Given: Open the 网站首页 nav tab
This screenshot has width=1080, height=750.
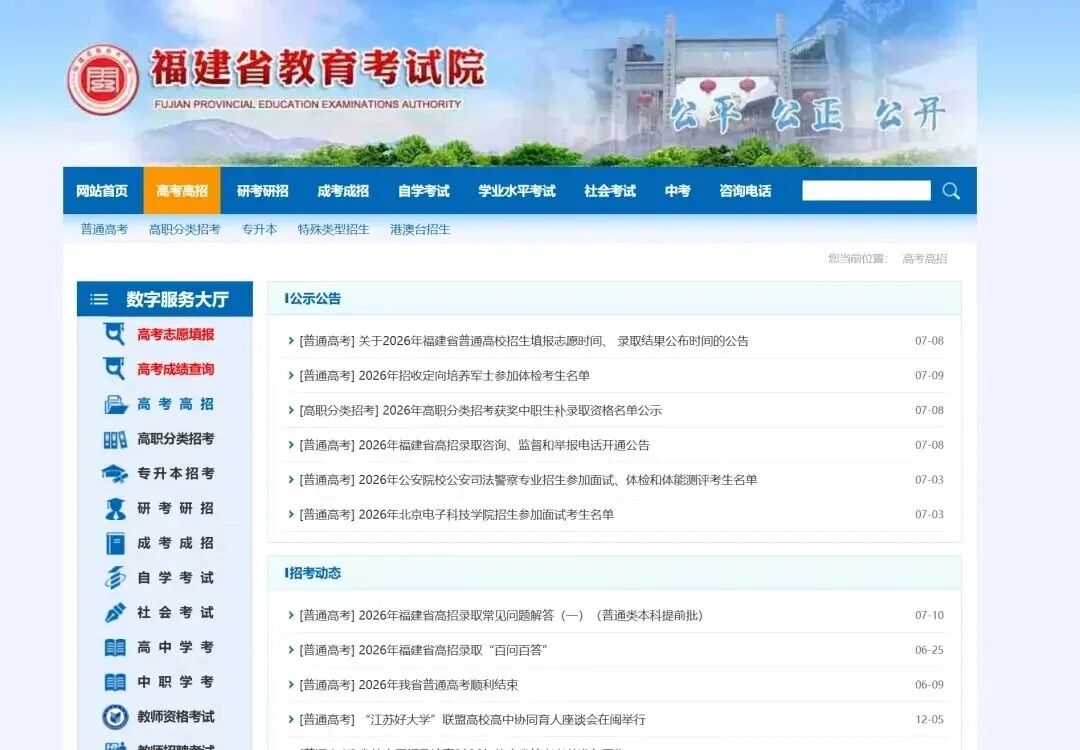Looking at the screenshot, I should click(102, 191).
